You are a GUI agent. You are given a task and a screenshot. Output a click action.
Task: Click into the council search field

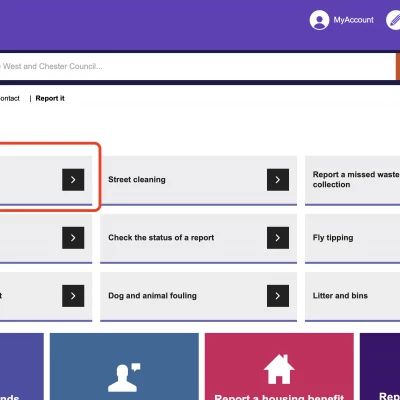coord(197,66)
